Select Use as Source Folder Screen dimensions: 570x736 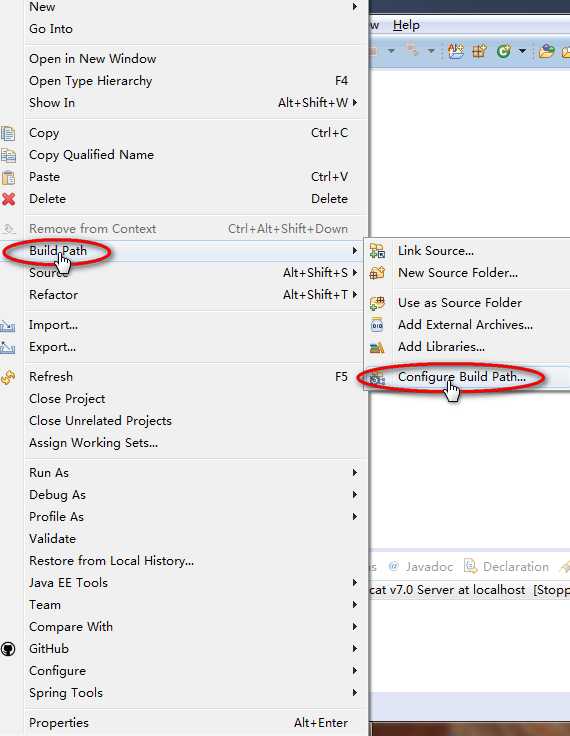tap(468, 303)
